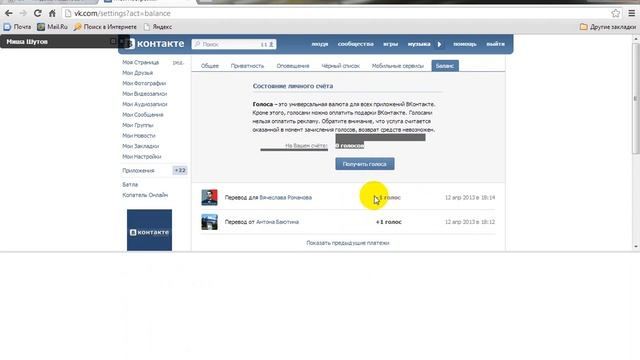
Task: Open Мои Сообщения in the sidebar
Action: [143, 115]
